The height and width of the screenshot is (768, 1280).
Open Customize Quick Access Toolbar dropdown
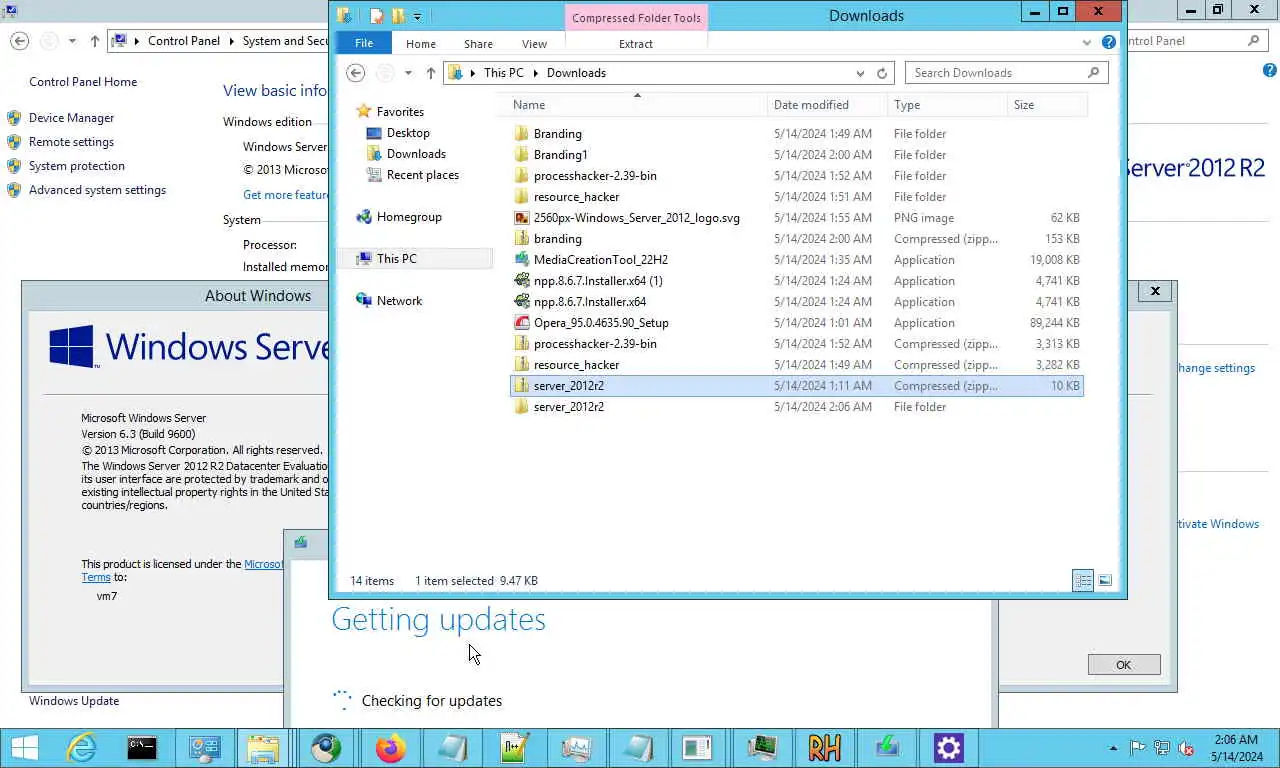tap(417, 16)
